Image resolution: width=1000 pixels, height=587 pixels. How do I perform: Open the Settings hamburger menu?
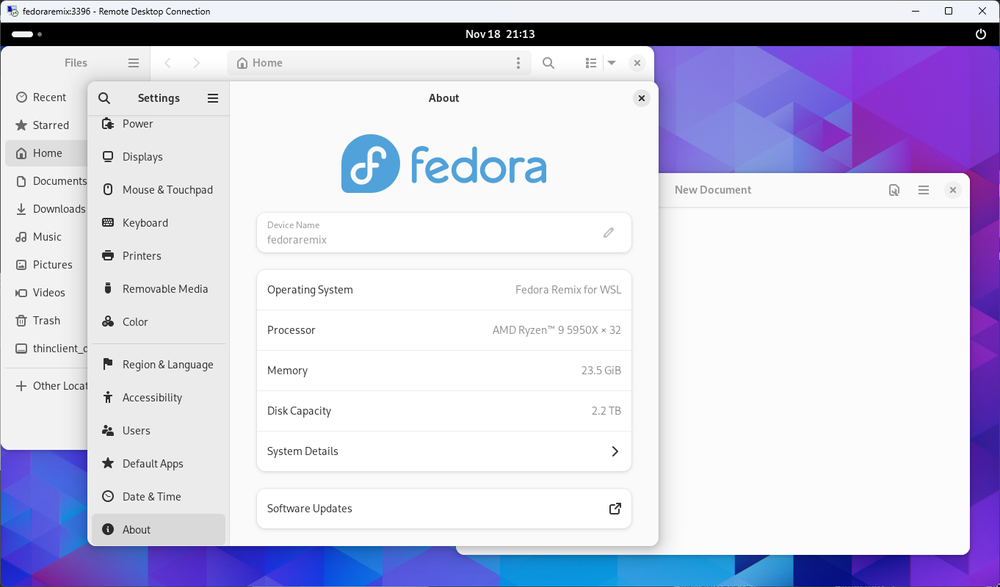click(x=212, y=98)
